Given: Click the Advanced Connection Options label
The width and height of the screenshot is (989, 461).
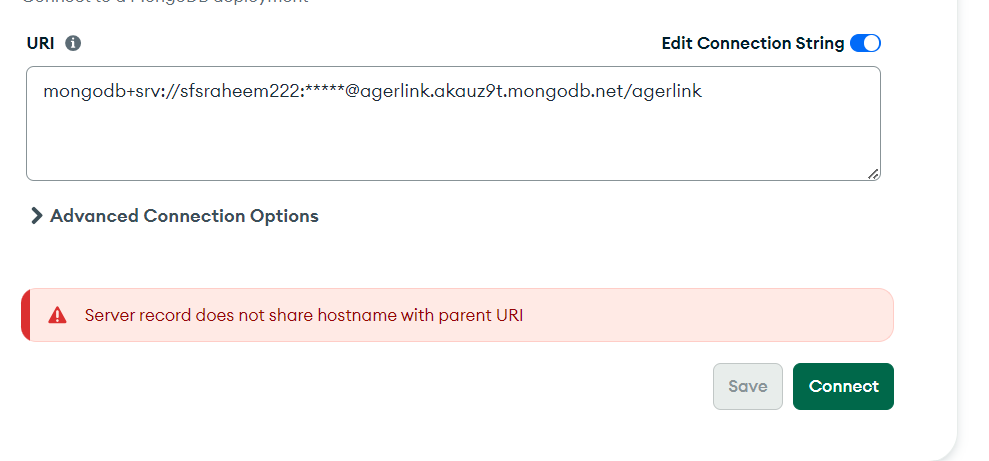Looking at the screenshot, I should pos(184,216).
